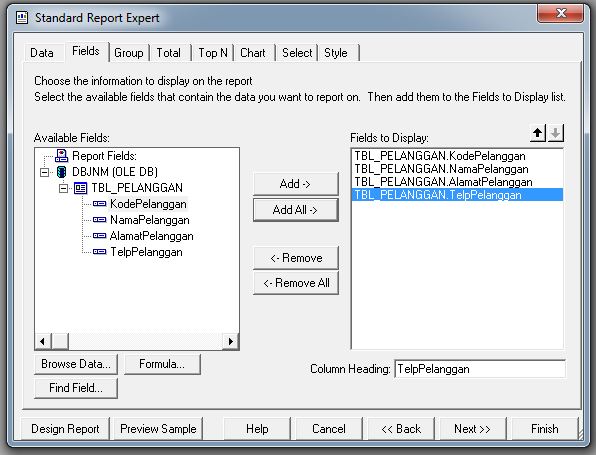This screenshot has height=455, width=596.
Task: Click the <- Remove button
Action: pyautogui.click(x=295, y=258)
